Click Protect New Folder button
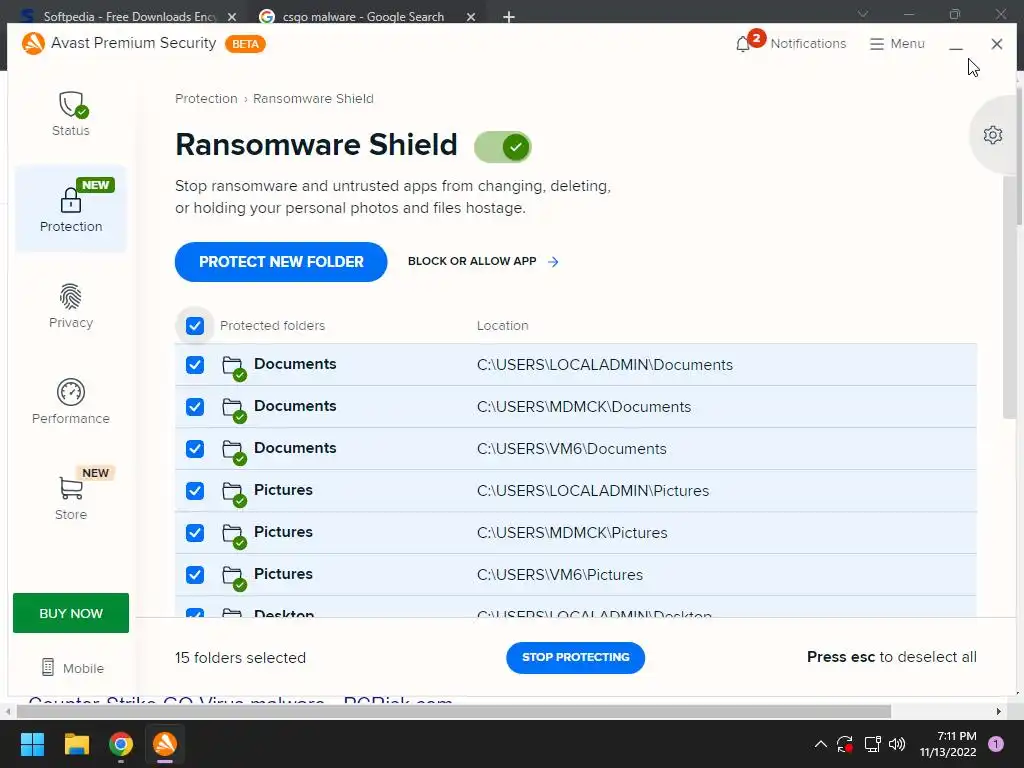This screenshot has height=768, width=1024. point(281,262)
